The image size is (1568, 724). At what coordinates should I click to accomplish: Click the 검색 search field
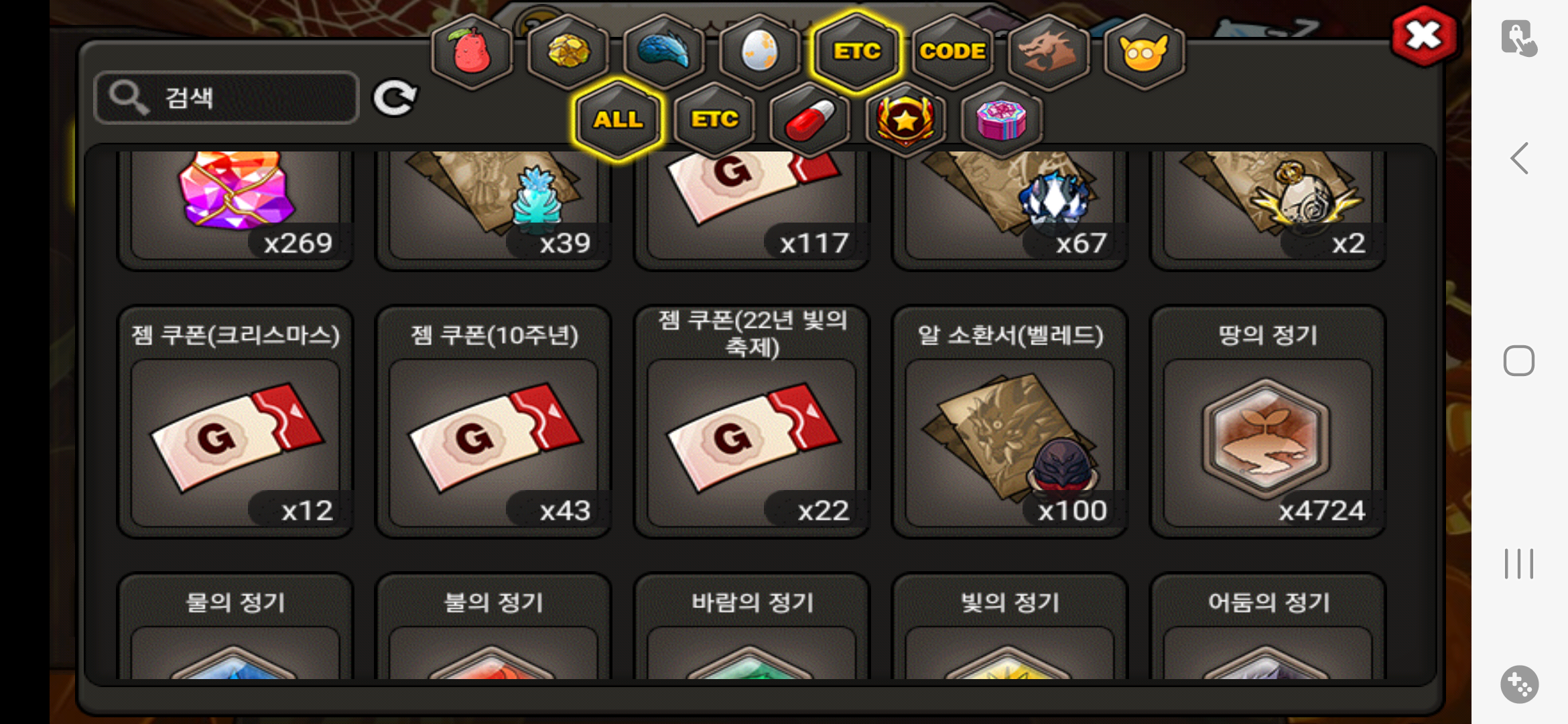[x=226, y=98]
